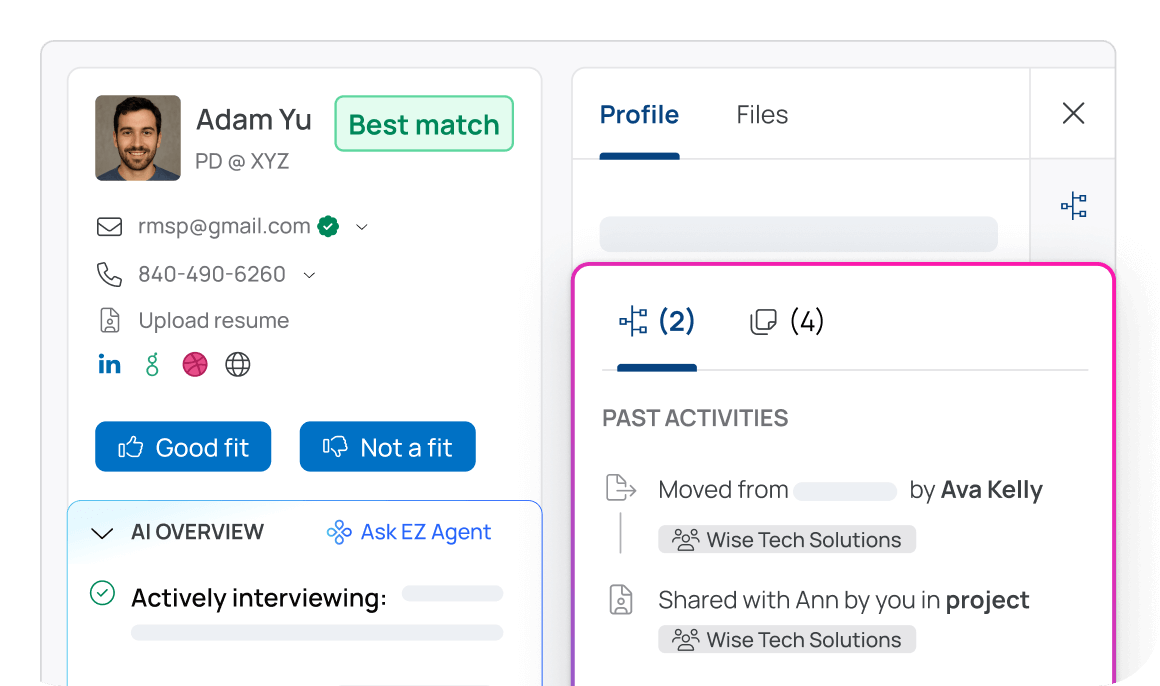
Task: Select the activities tab showing (2)
Action: (657, 322)
